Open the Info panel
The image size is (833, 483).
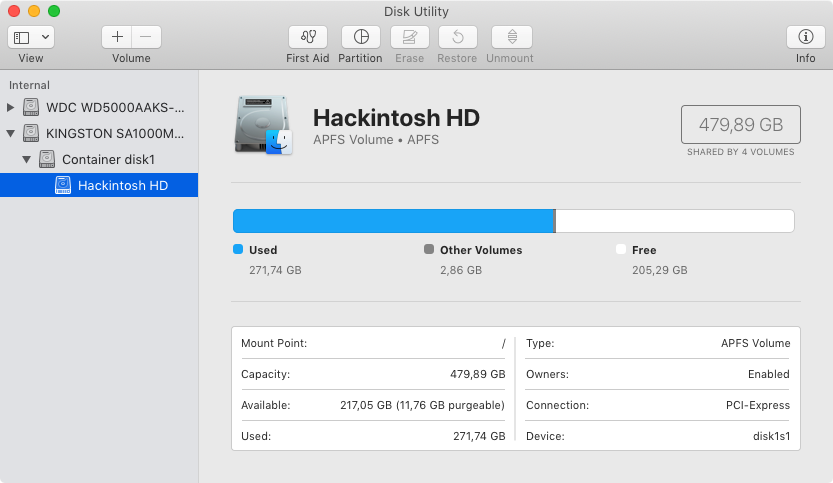click(805, 37)
